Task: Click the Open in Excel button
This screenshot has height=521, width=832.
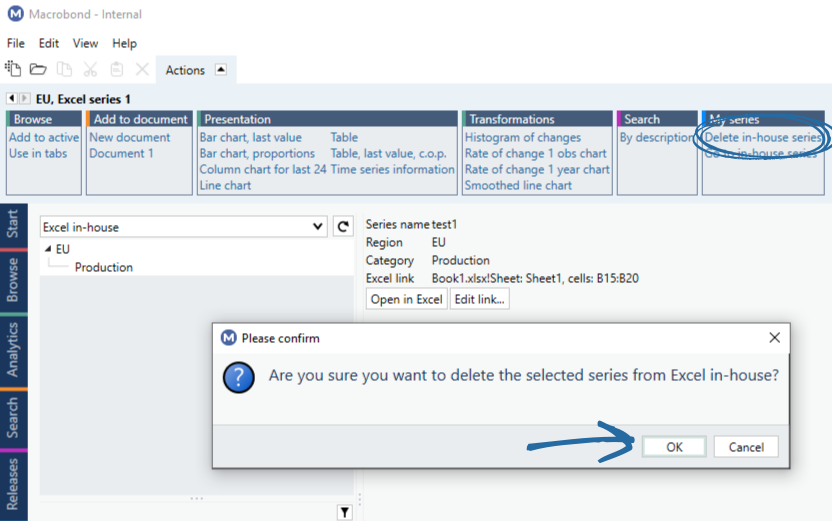Action: (x=406, y=299)
